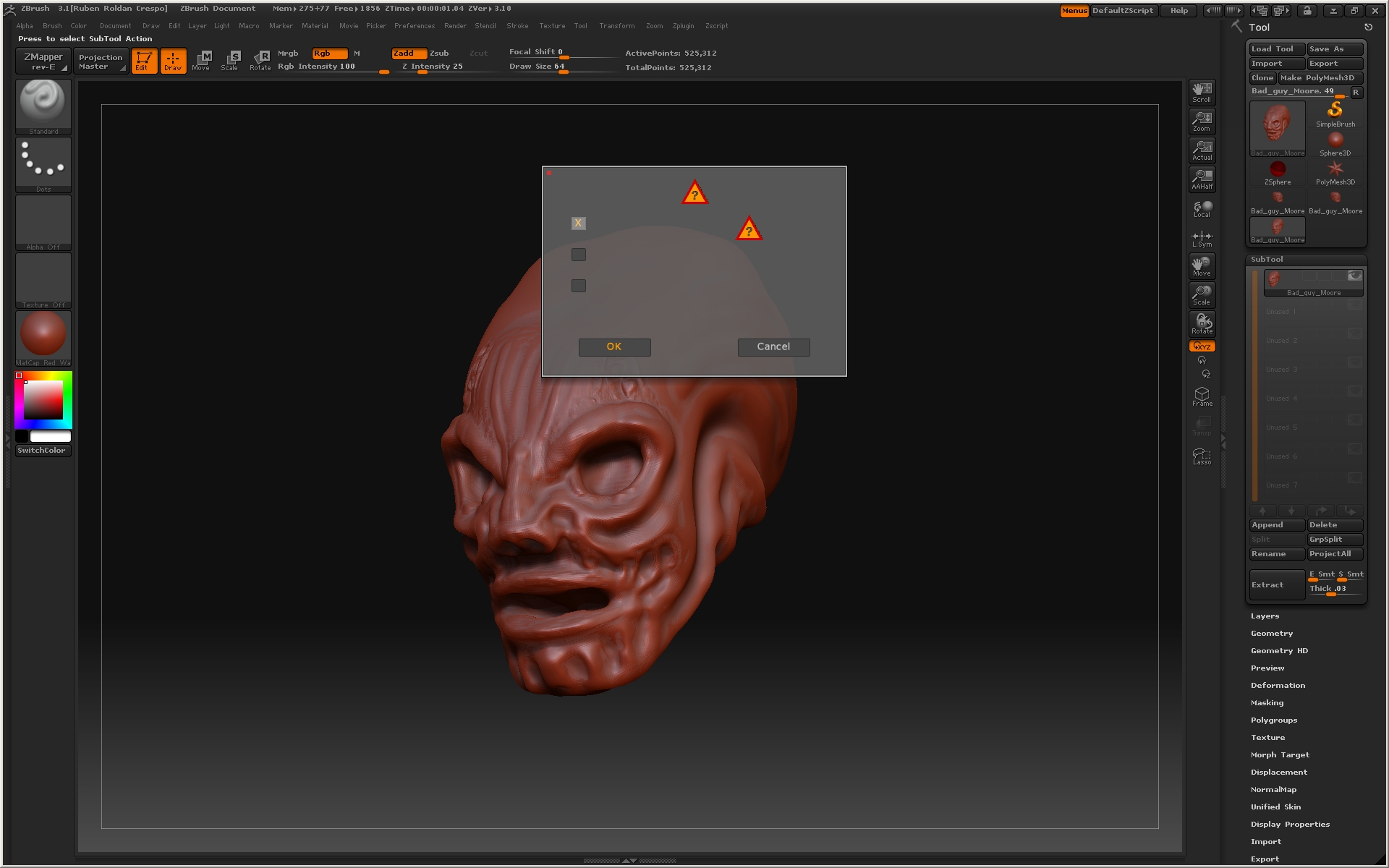Toggle visibility eye of Bad_guy_Moore subtool

[x=1354, y=276]
